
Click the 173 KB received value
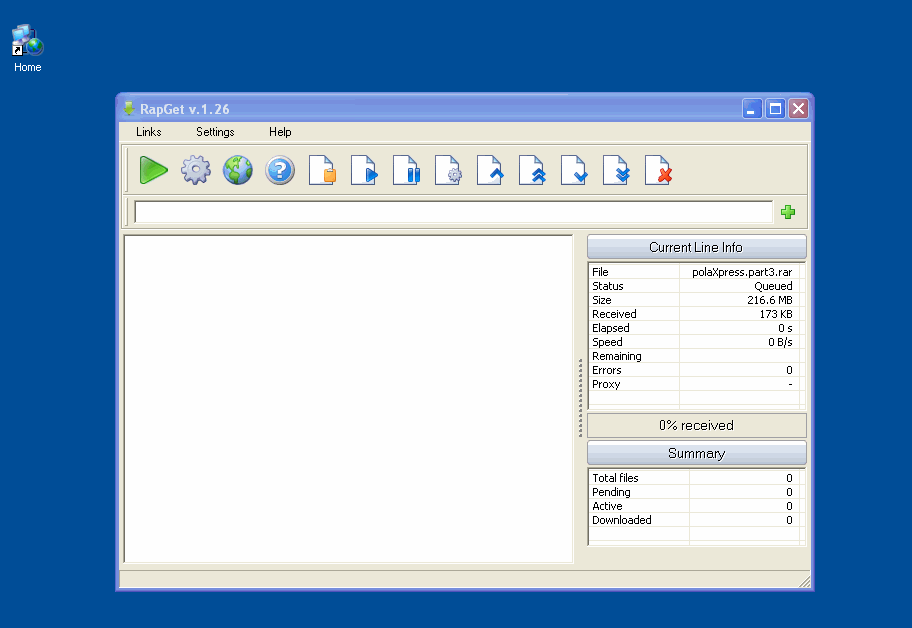775,314
